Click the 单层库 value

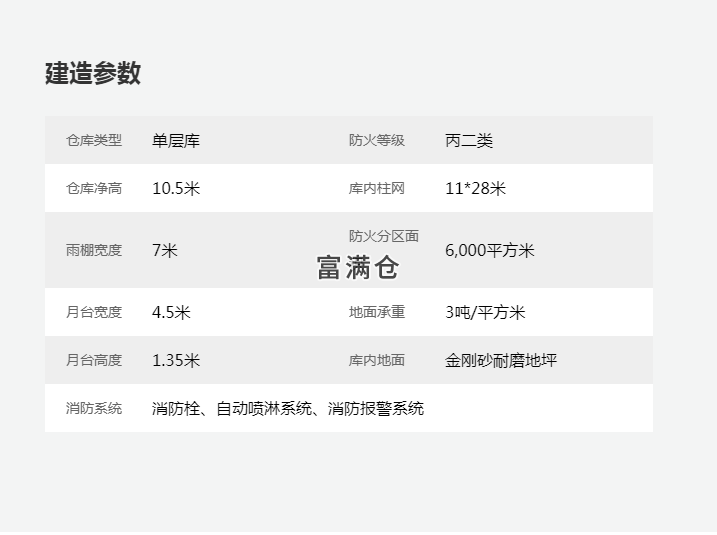click(176, 141)
